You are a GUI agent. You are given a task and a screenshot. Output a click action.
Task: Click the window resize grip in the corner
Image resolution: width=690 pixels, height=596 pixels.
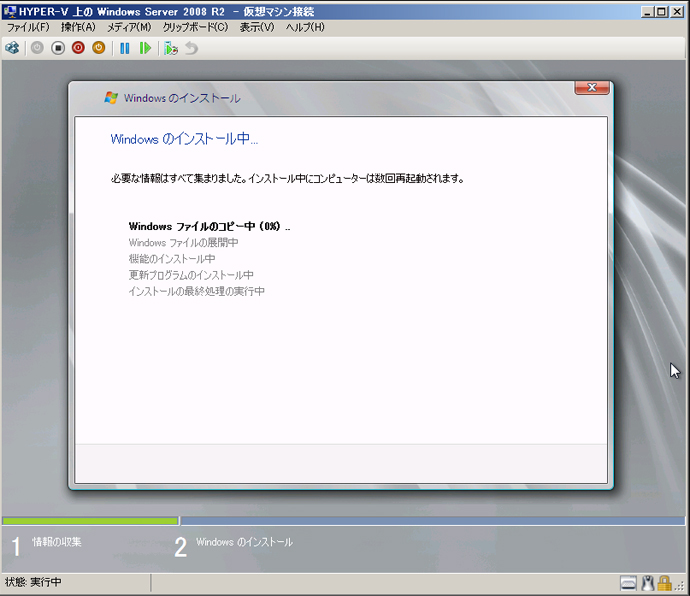tap(680, 587)
